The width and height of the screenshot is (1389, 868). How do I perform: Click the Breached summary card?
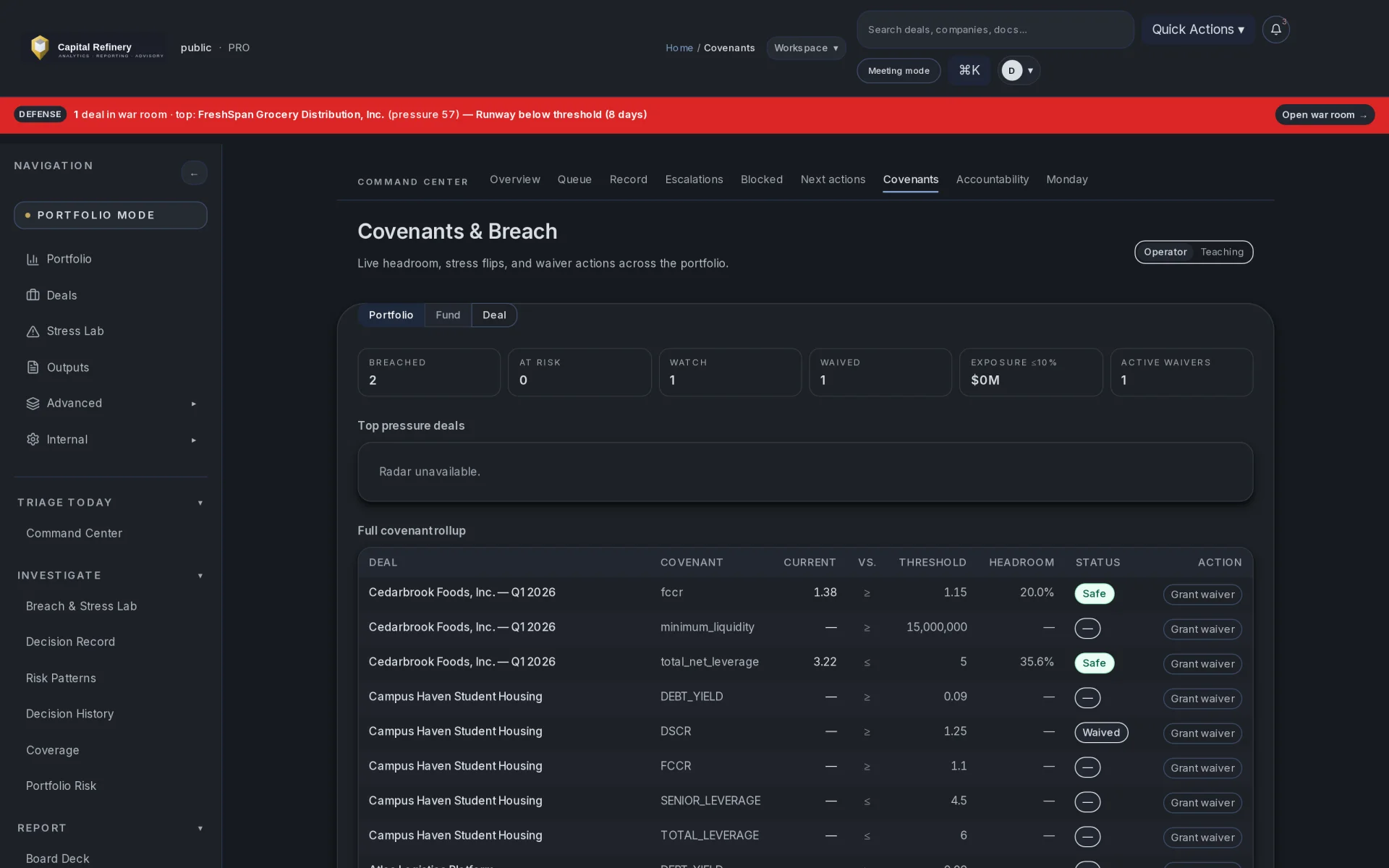point(429,373)
